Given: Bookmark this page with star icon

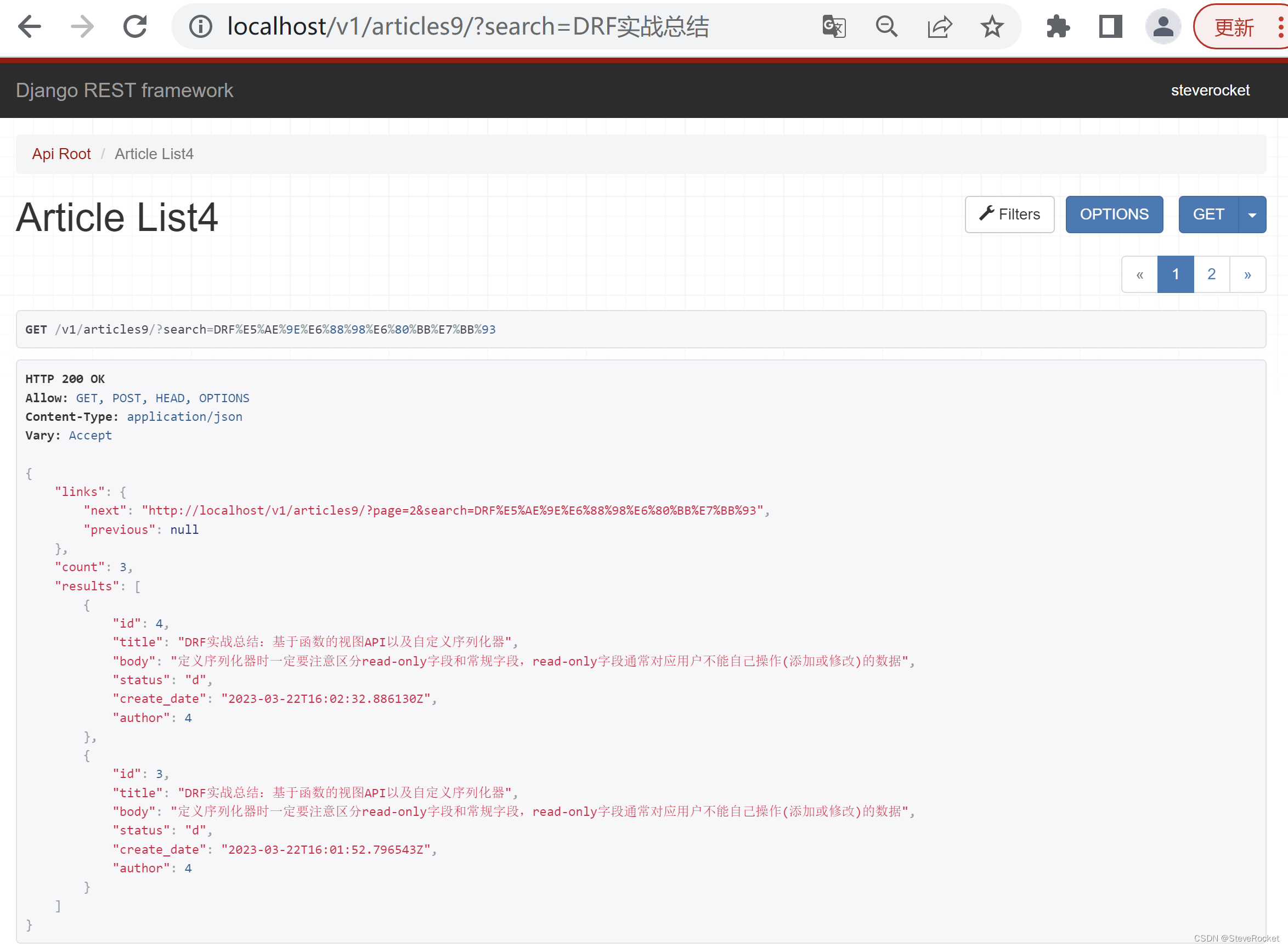Looking at the screenshot, I should pyautogui.click(x=992, y=26).
